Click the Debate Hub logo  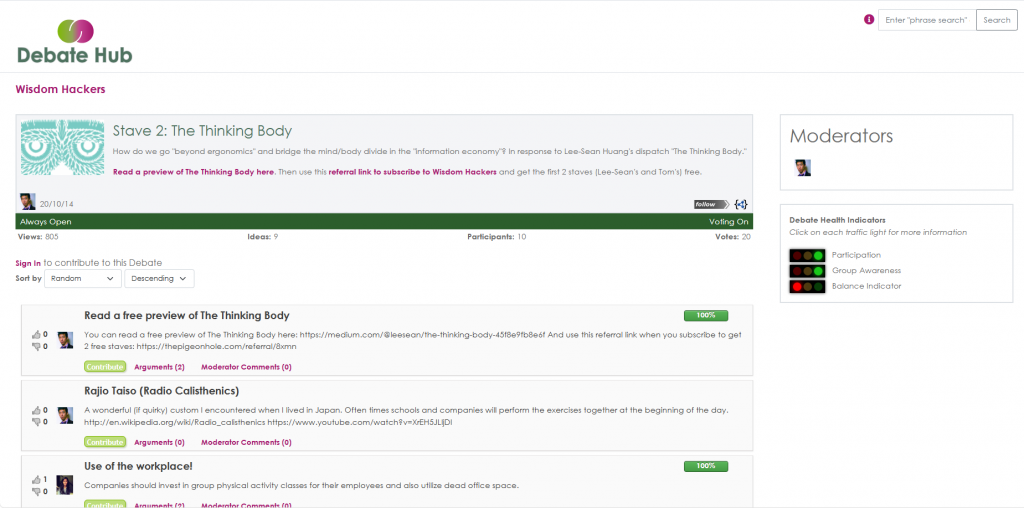(75, 41)
